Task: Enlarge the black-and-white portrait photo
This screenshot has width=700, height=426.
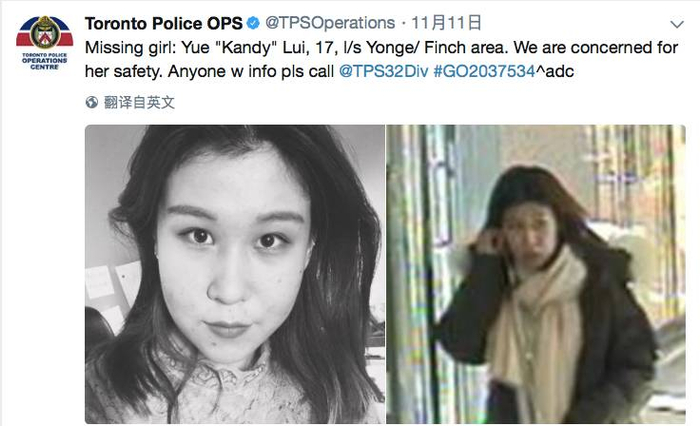Action: click(x=235, y=274)
